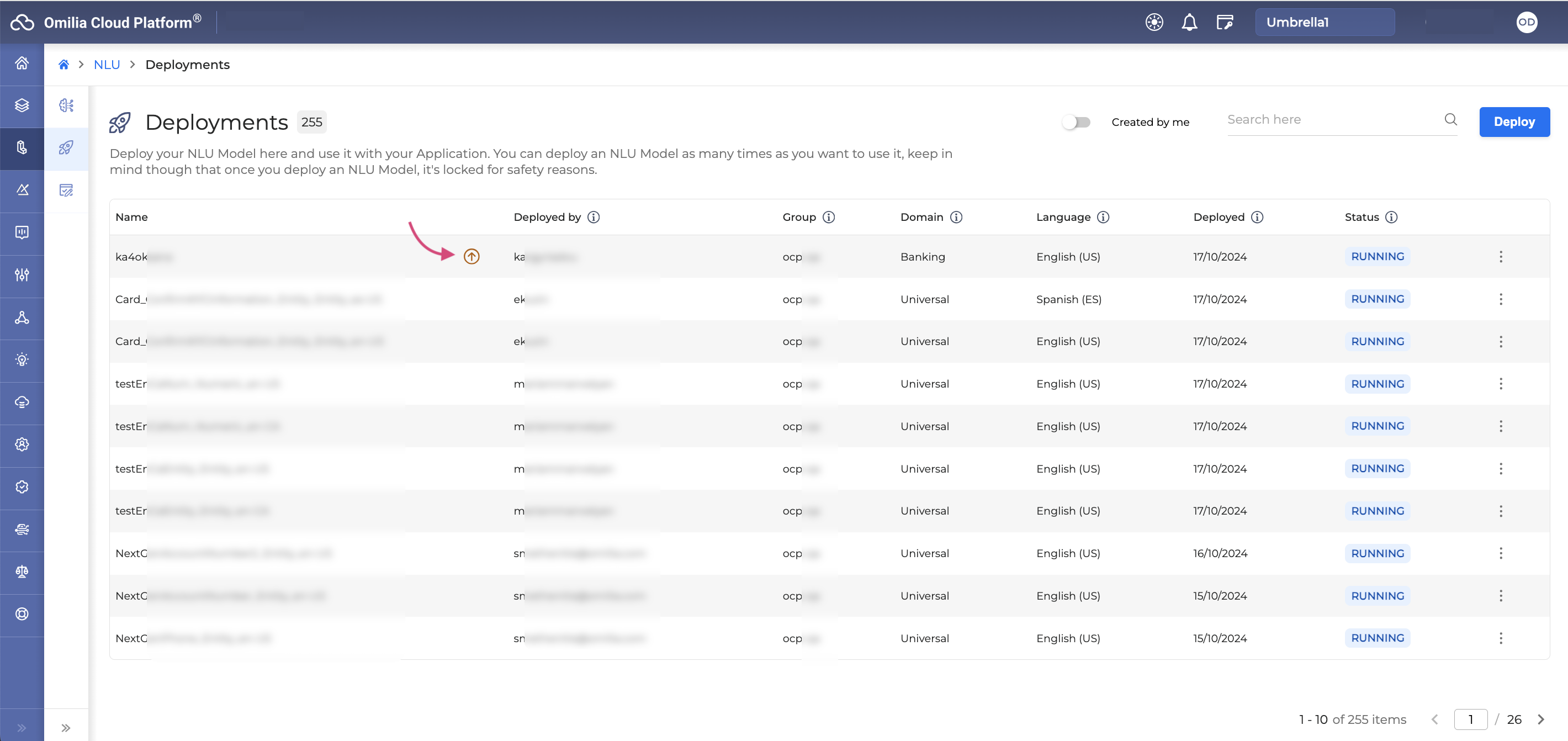
Task: Click the upload/deploy icon on ka4ok row
Action: click(472, 256)
